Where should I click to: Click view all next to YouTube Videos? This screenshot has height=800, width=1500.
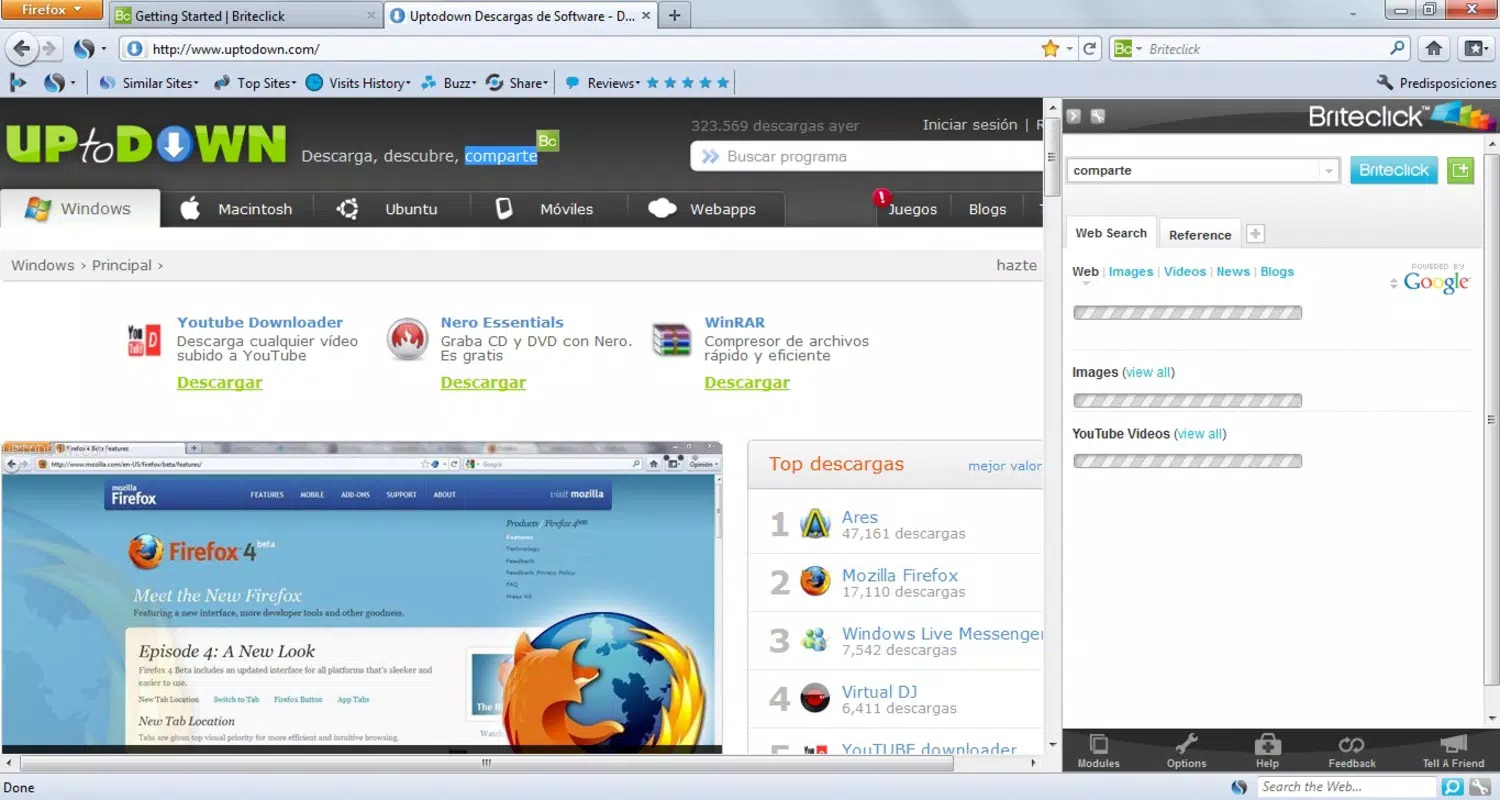click(x=1200, y=434)
